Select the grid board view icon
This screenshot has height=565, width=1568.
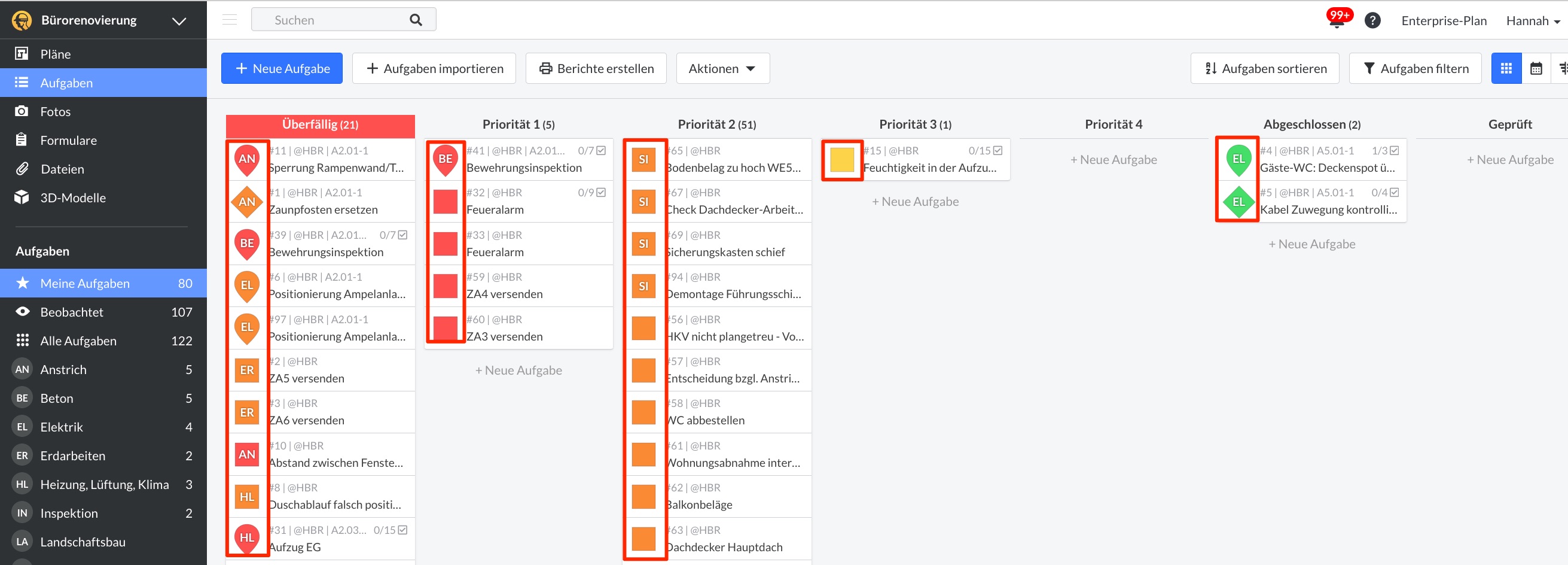click(x=1506, y=68)
